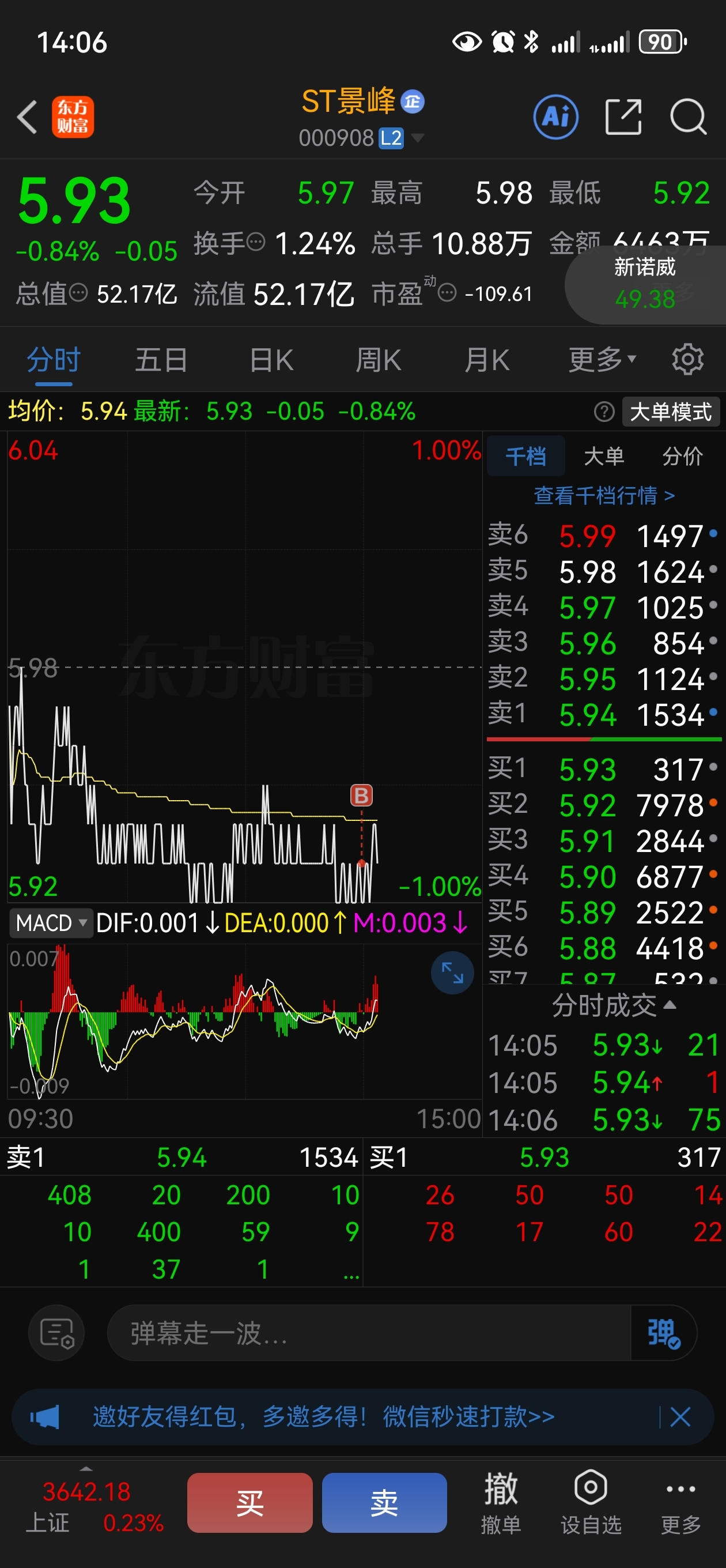Viewport: 726px width, 1568px height.
Task: Select the 分价 tab
Action: 682,456
